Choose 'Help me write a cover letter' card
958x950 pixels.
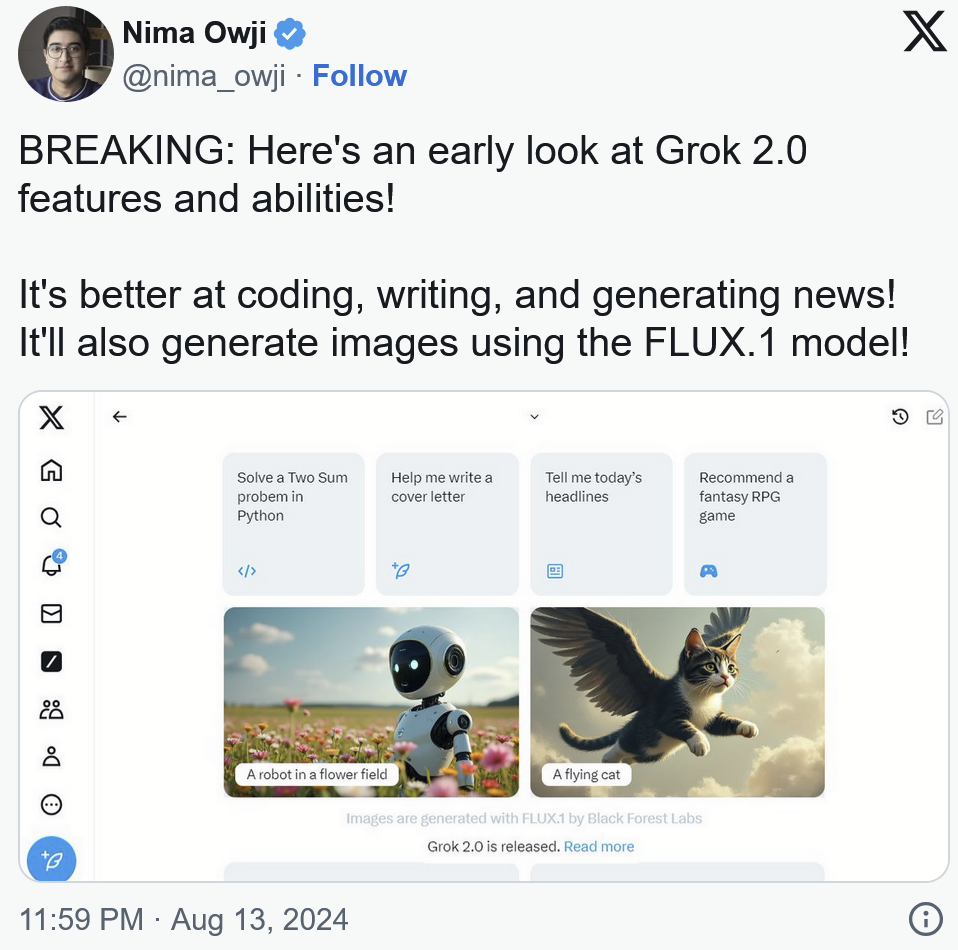point(447,524)
